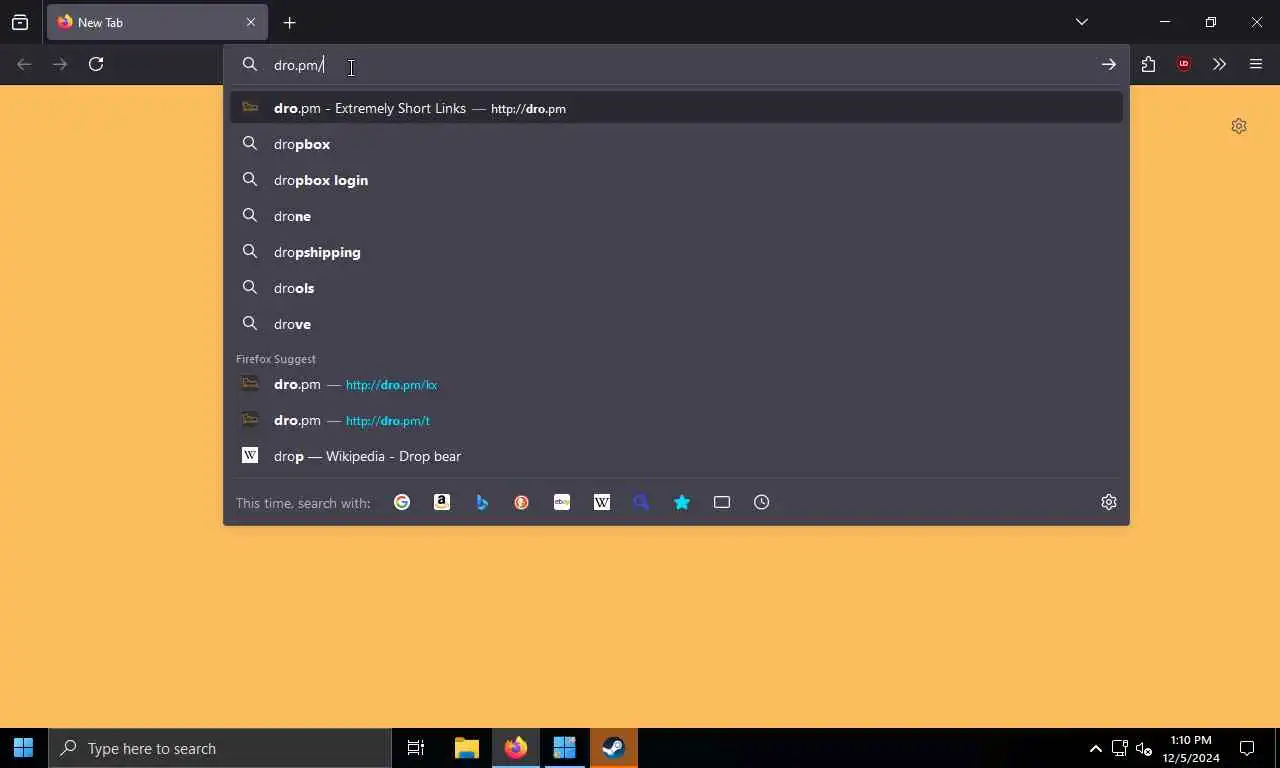Open the Extensions puzzle icon

pos(1148,64)
